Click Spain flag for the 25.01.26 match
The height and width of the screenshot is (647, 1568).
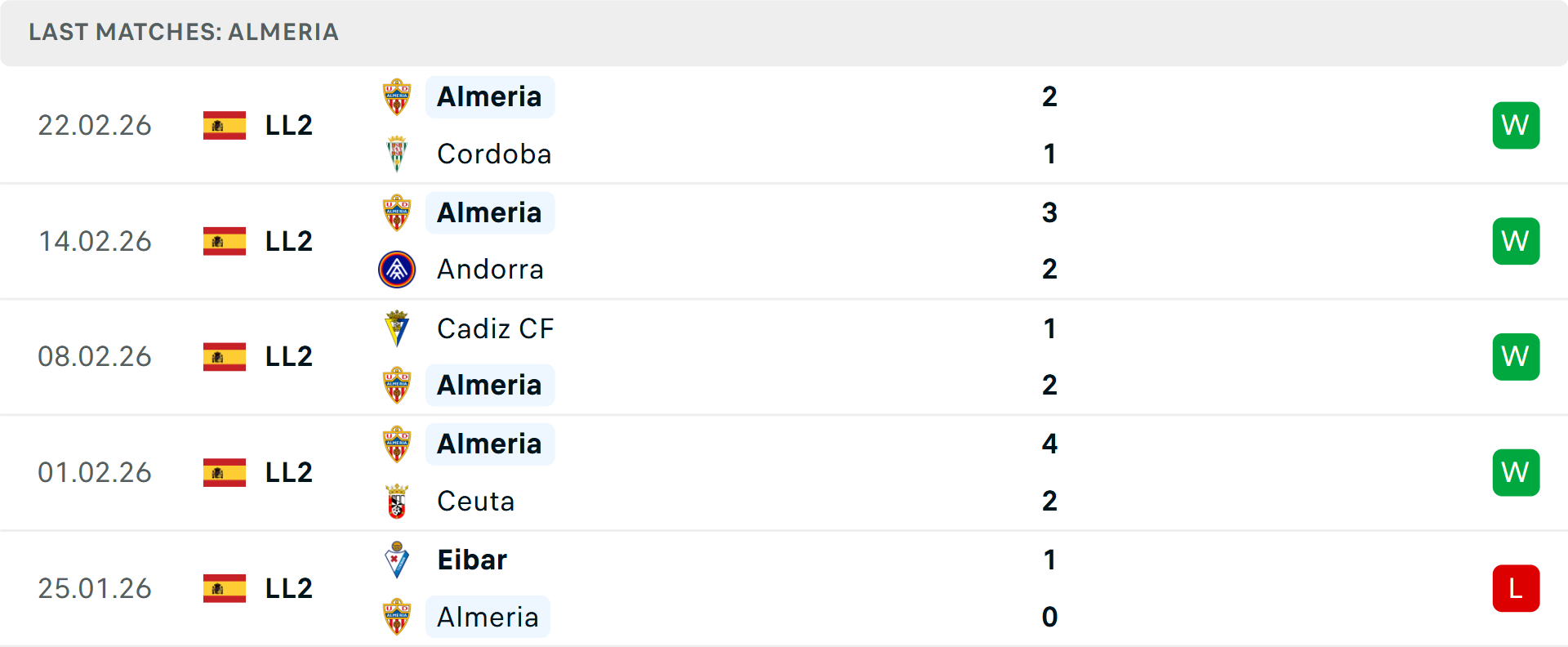point(225,588)
